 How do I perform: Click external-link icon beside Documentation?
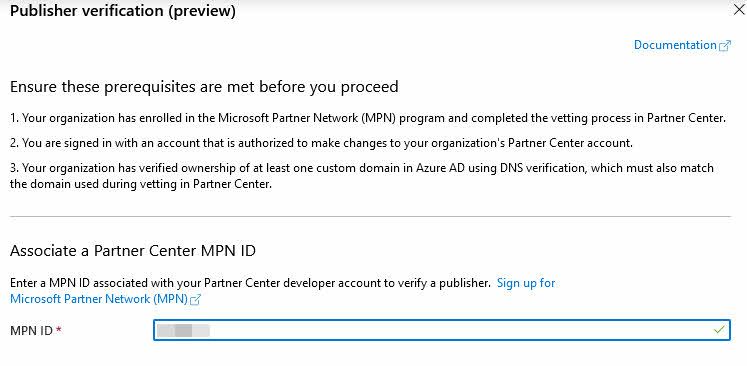point(725,46)
